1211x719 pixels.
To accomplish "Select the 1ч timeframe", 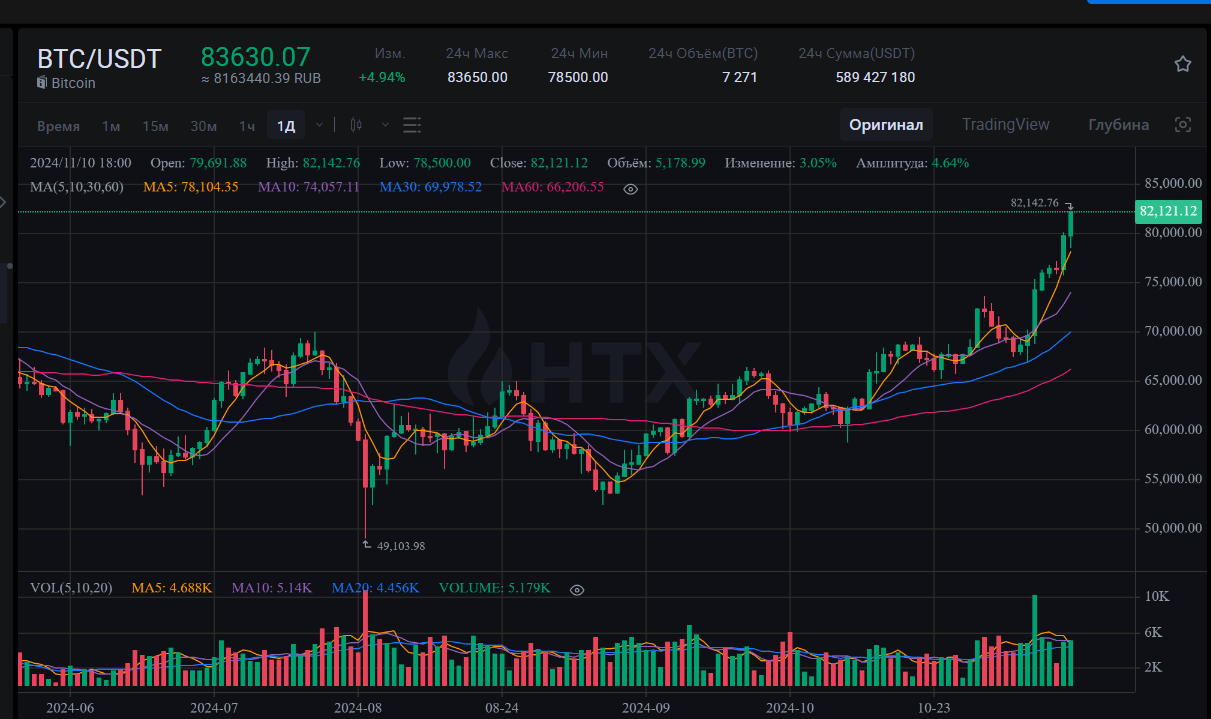I will (x=247, y=126).
